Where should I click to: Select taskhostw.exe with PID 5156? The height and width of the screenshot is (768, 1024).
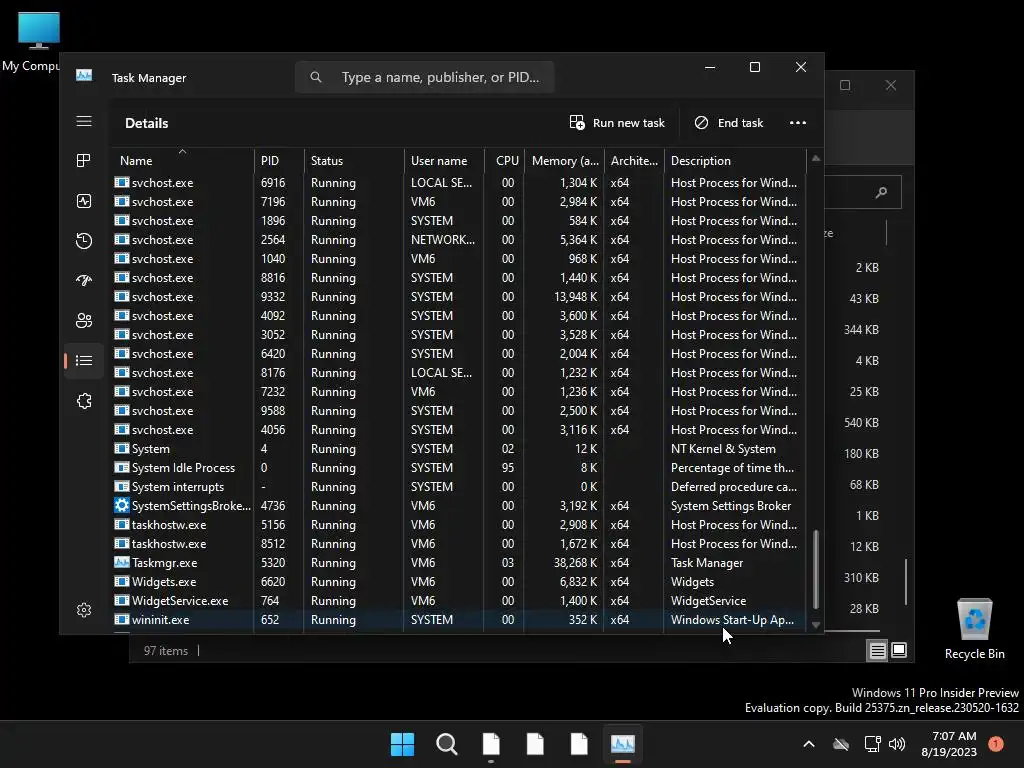coord(460,524)
